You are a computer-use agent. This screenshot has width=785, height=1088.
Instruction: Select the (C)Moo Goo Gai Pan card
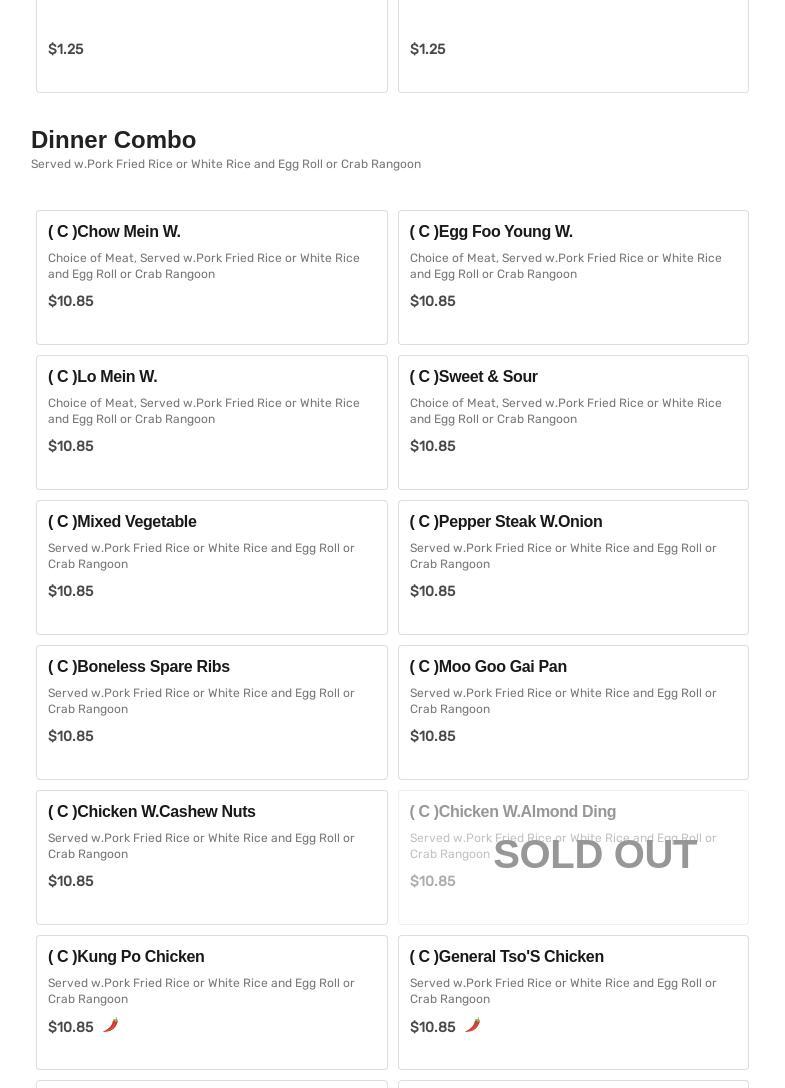tap(573, 713)
